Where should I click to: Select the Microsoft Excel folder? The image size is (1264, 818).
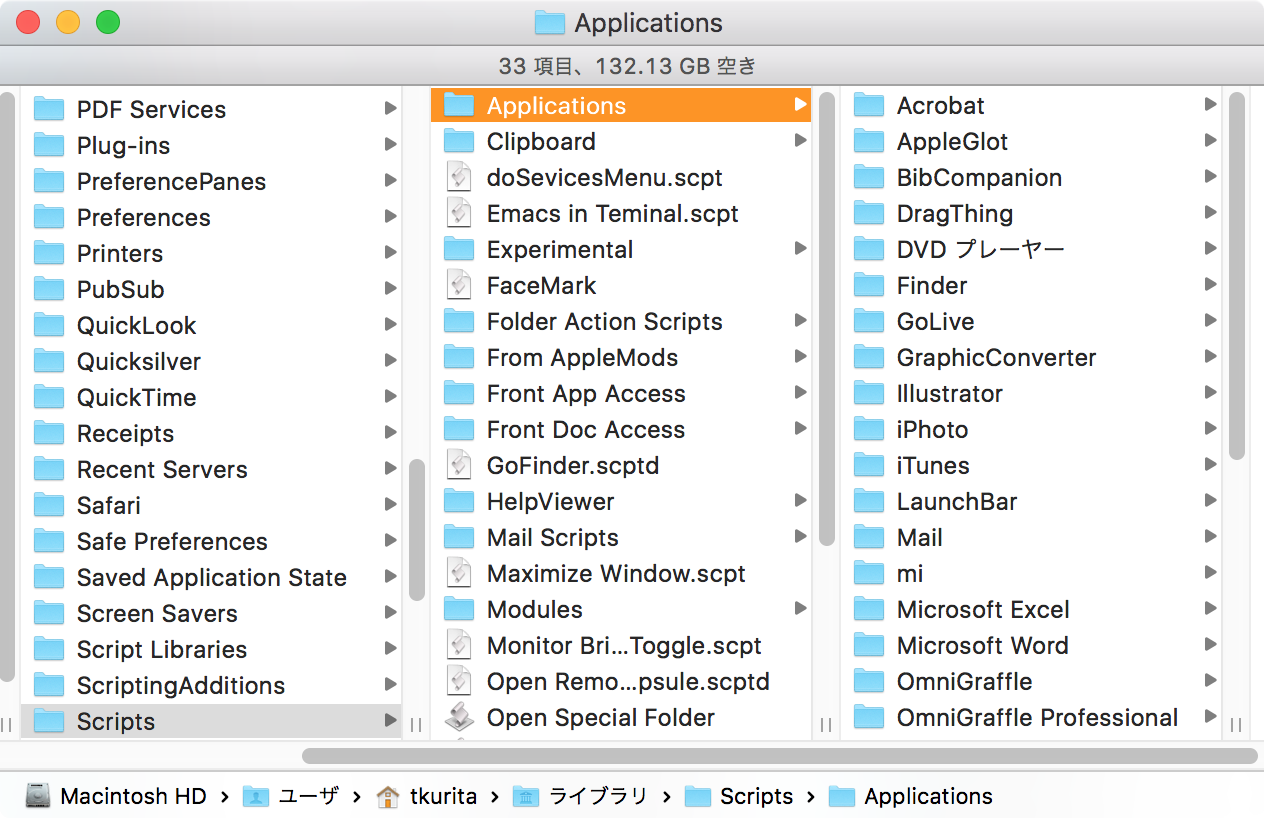coord(982,610)
